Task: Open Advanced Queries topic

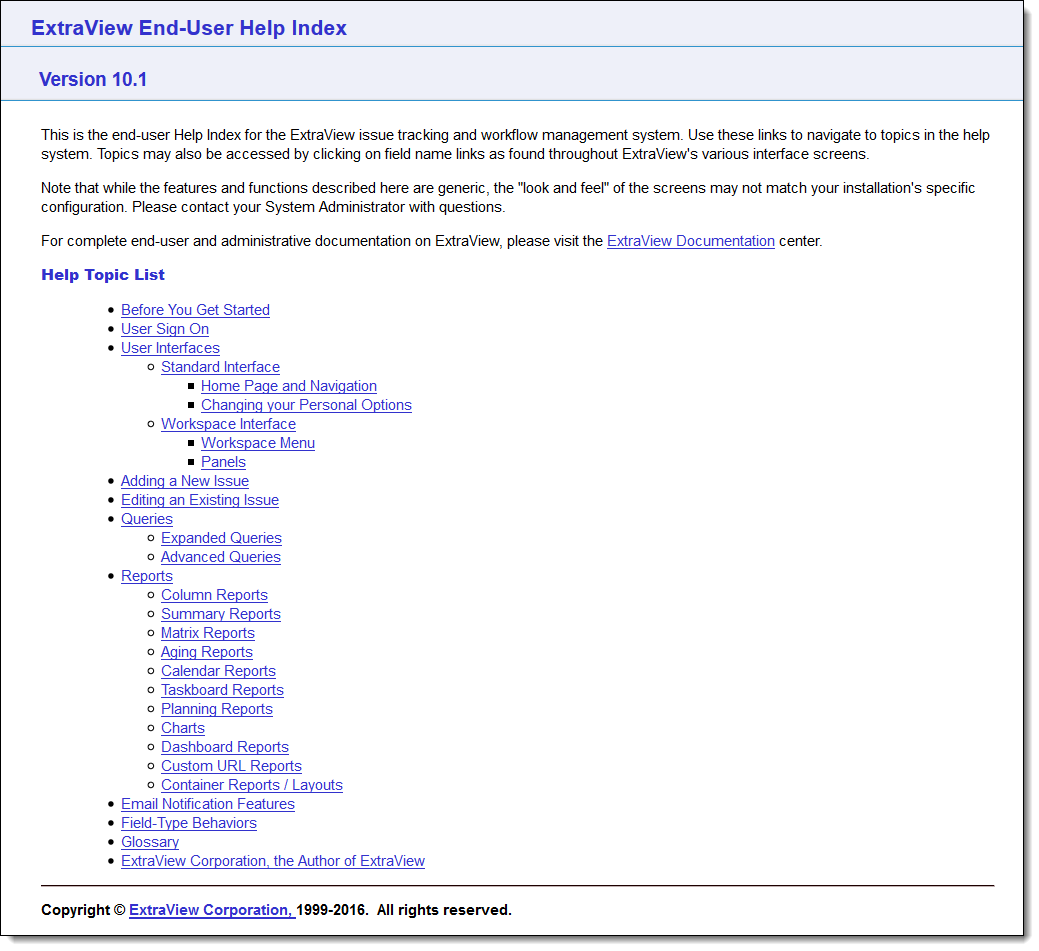Action: pyautogui.click(x=221, y=557)
